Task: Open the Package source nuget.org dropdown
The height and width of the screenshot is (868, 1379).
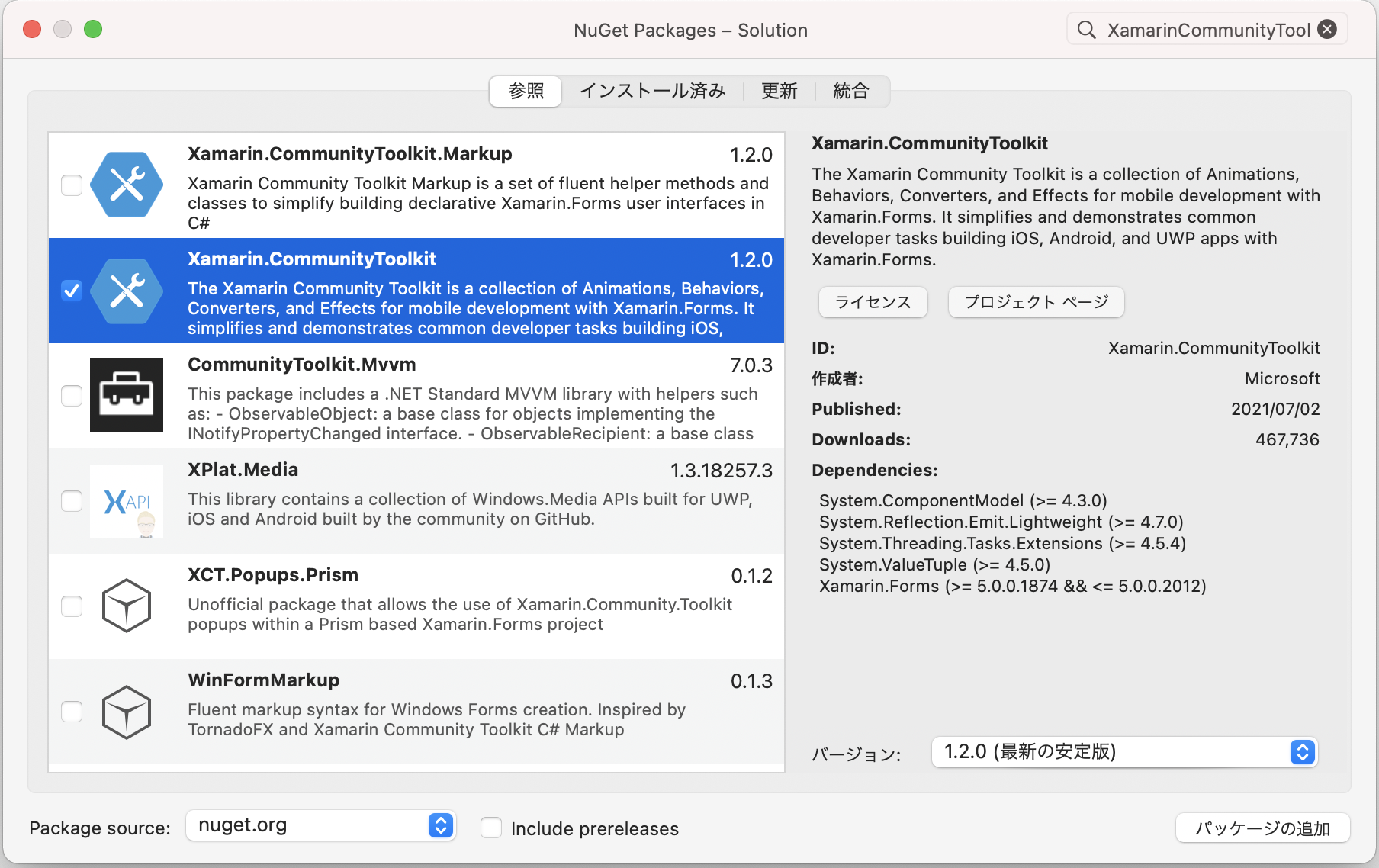Action: click(x=321, y=825)
